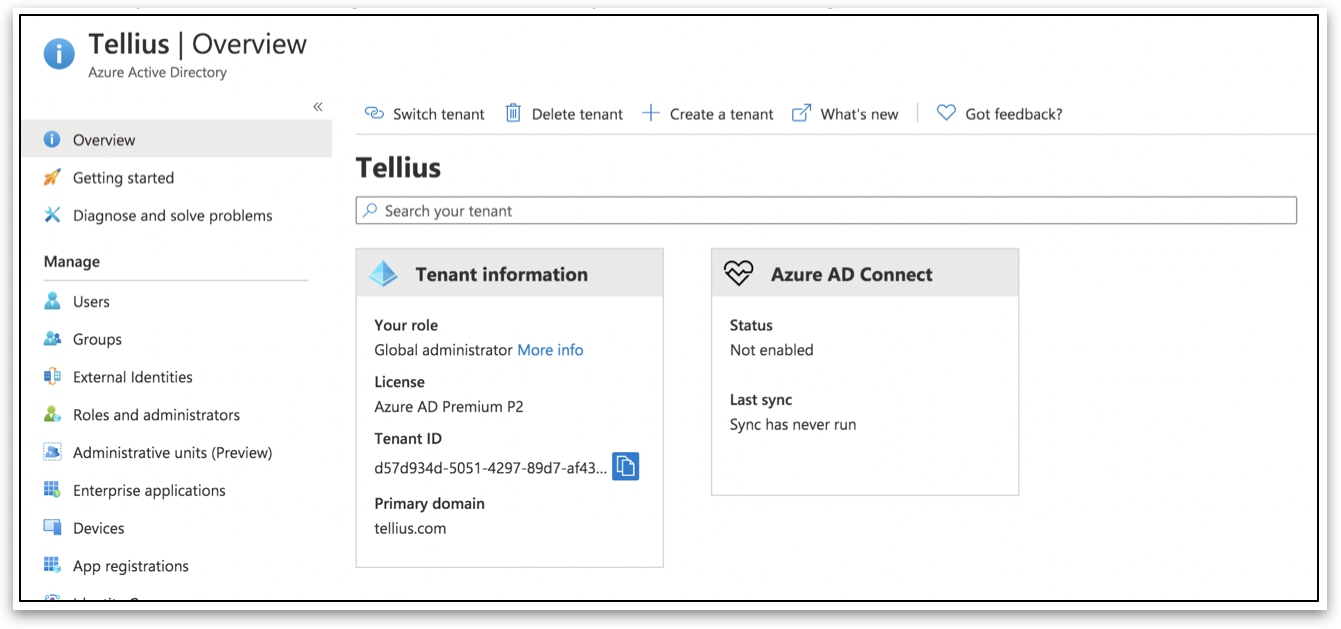Open the Devices section
This screenshot has height=629, width=1341.
[x=98, y=528]
